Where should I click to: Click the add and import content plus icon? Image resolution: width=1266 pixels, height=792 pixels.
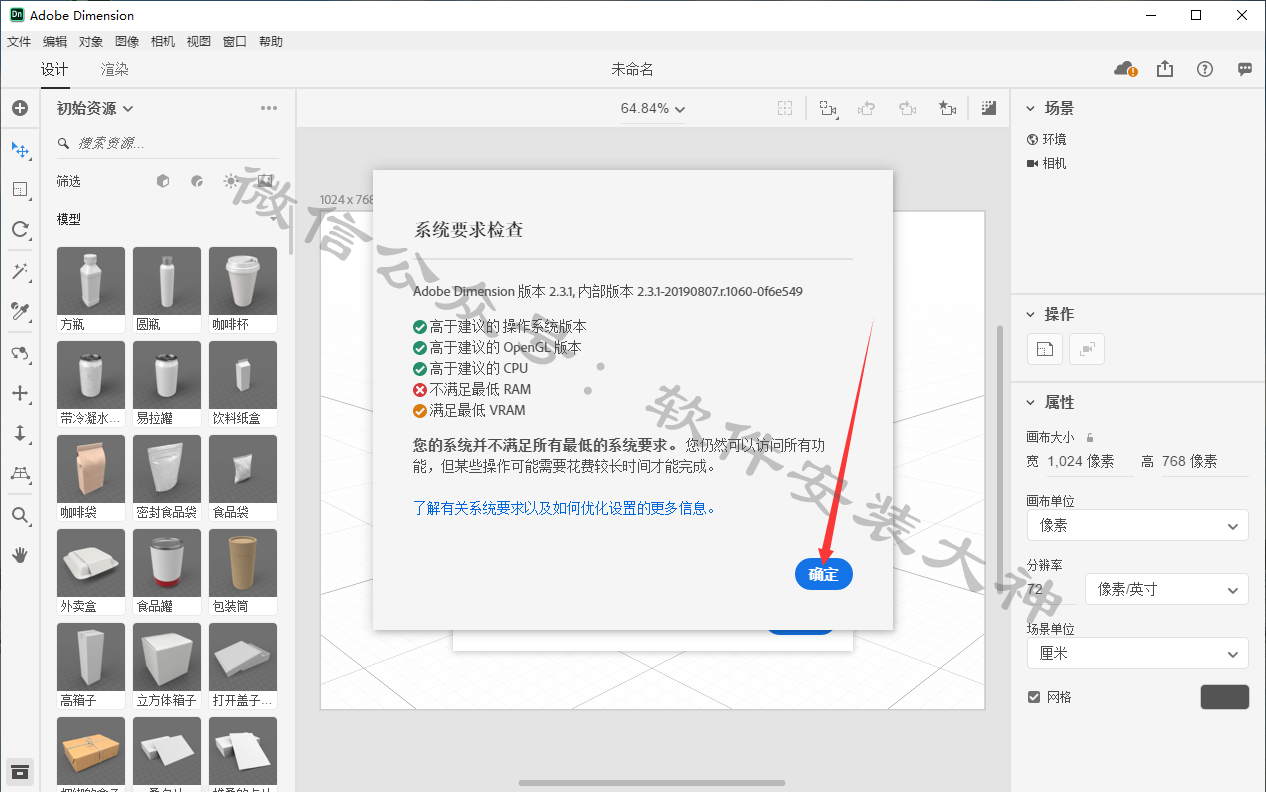[20, 108]
